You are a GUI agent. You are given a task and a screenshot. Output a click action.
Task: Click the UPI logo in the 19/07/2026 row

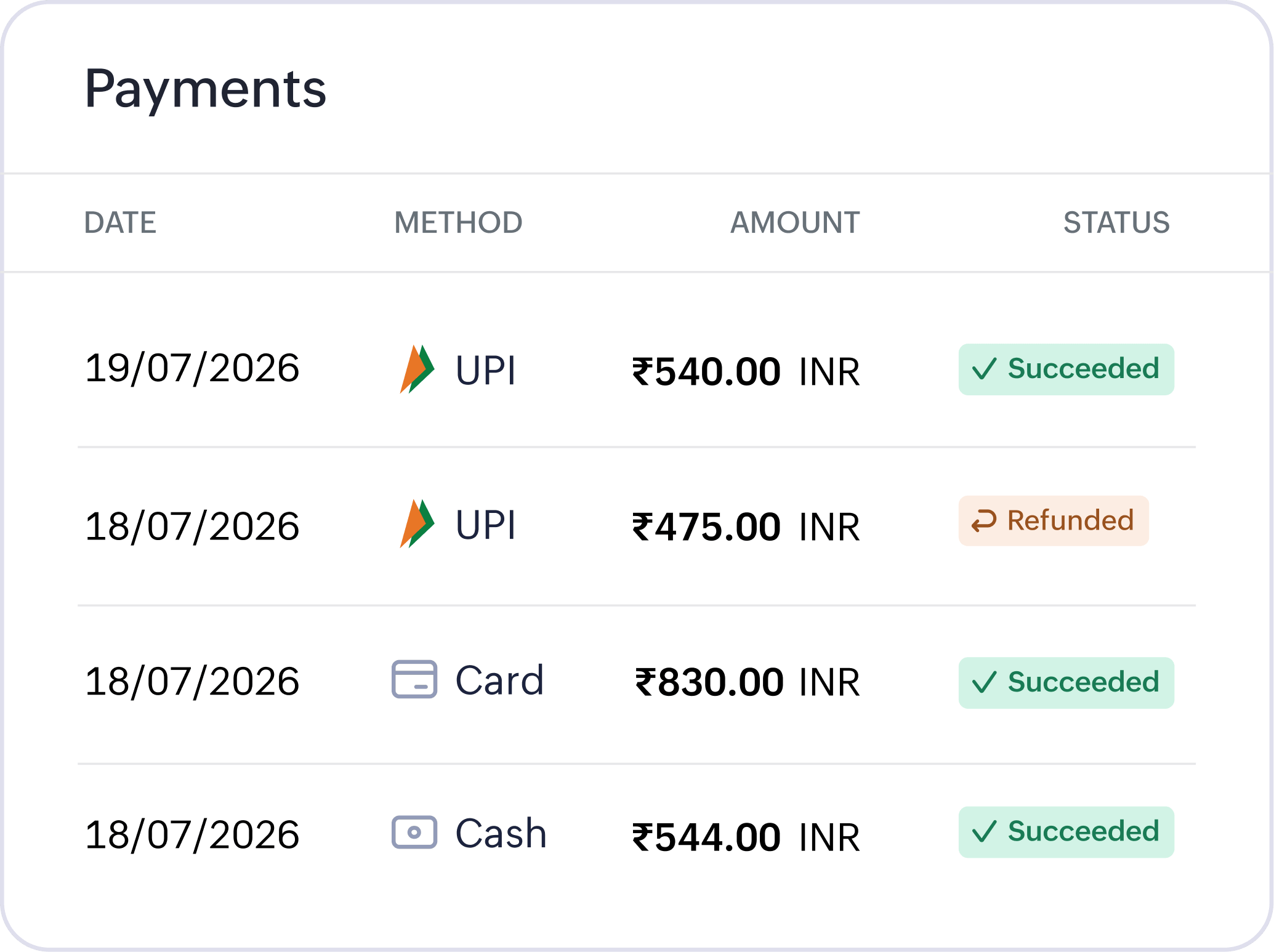pos(417,369)
